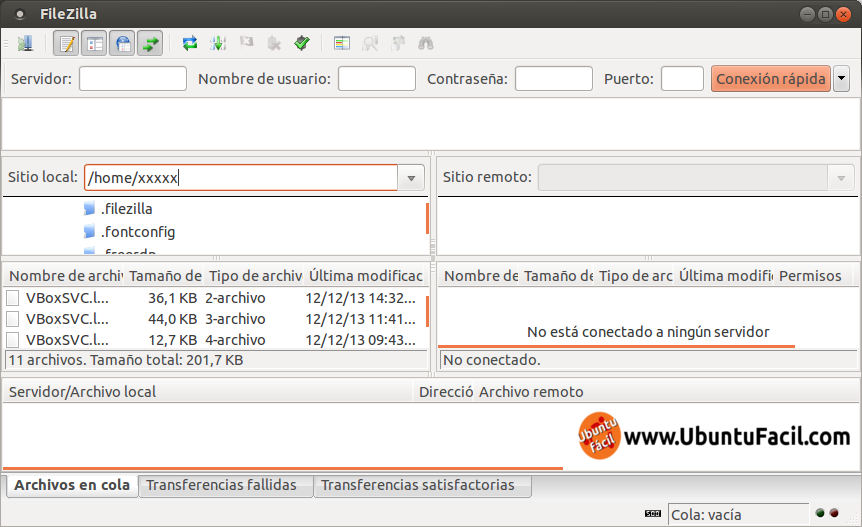The height and width of the screenshot is (527, 862).
Task: Click the 12/12/13 11:41 date cell
Action: pos(360,319)
